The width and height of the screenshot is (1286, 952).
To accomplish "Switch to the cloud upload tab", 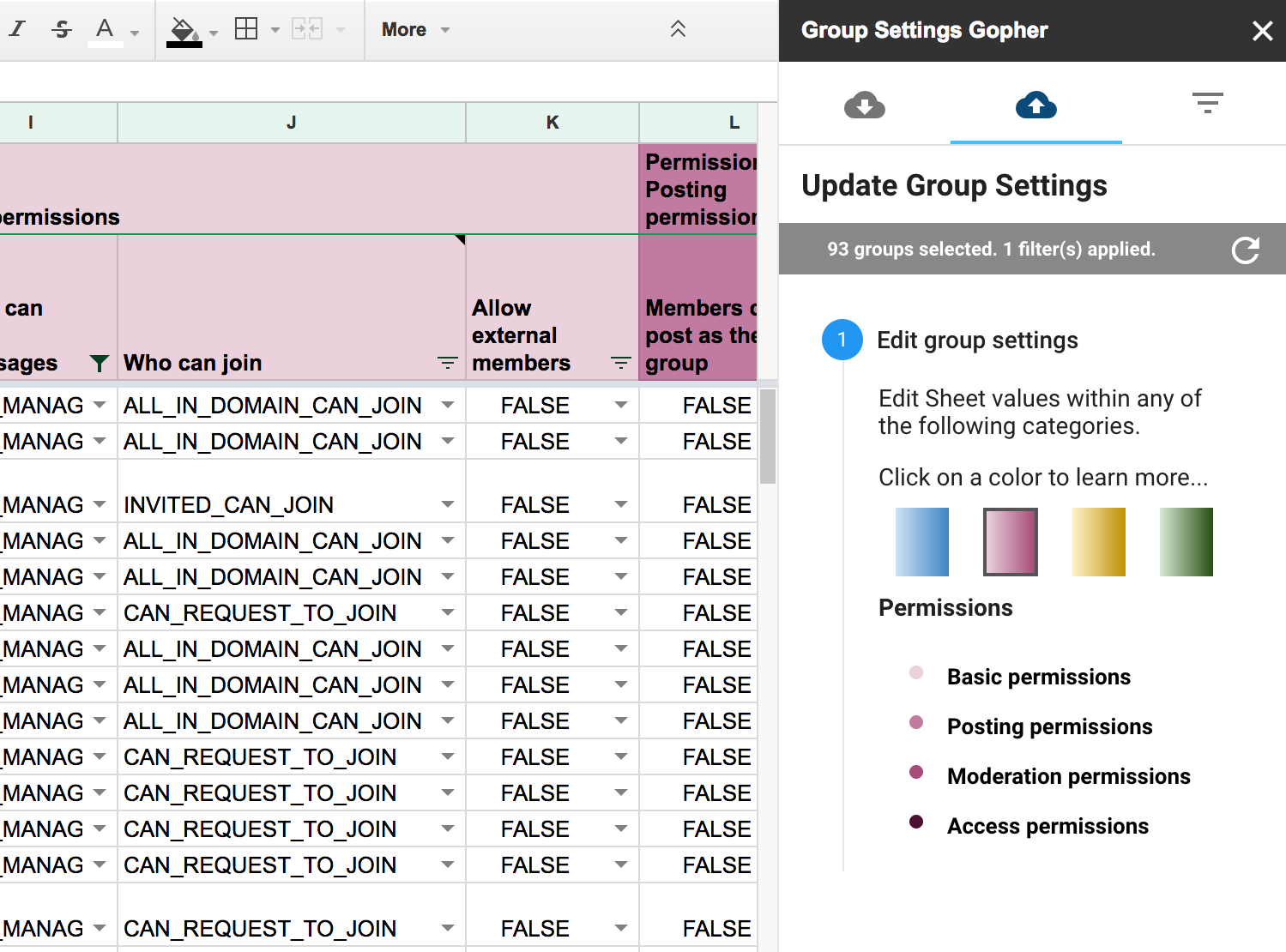I will [1035, 105].
